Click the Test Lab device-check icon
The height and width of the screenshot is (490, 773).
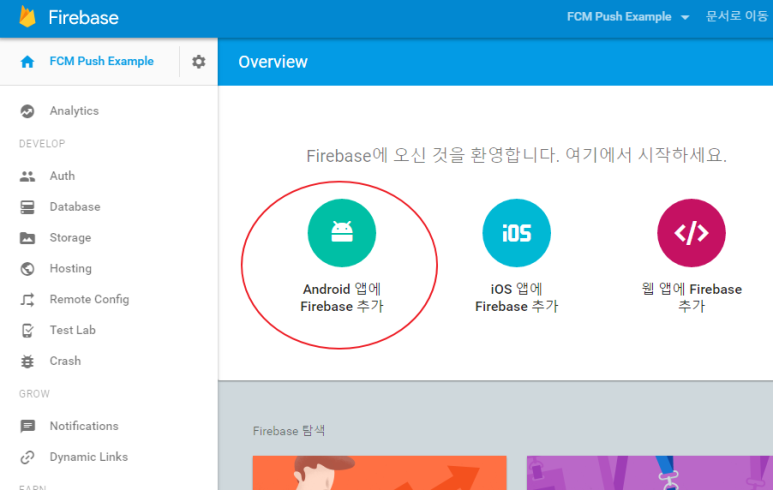pos(28,330)
